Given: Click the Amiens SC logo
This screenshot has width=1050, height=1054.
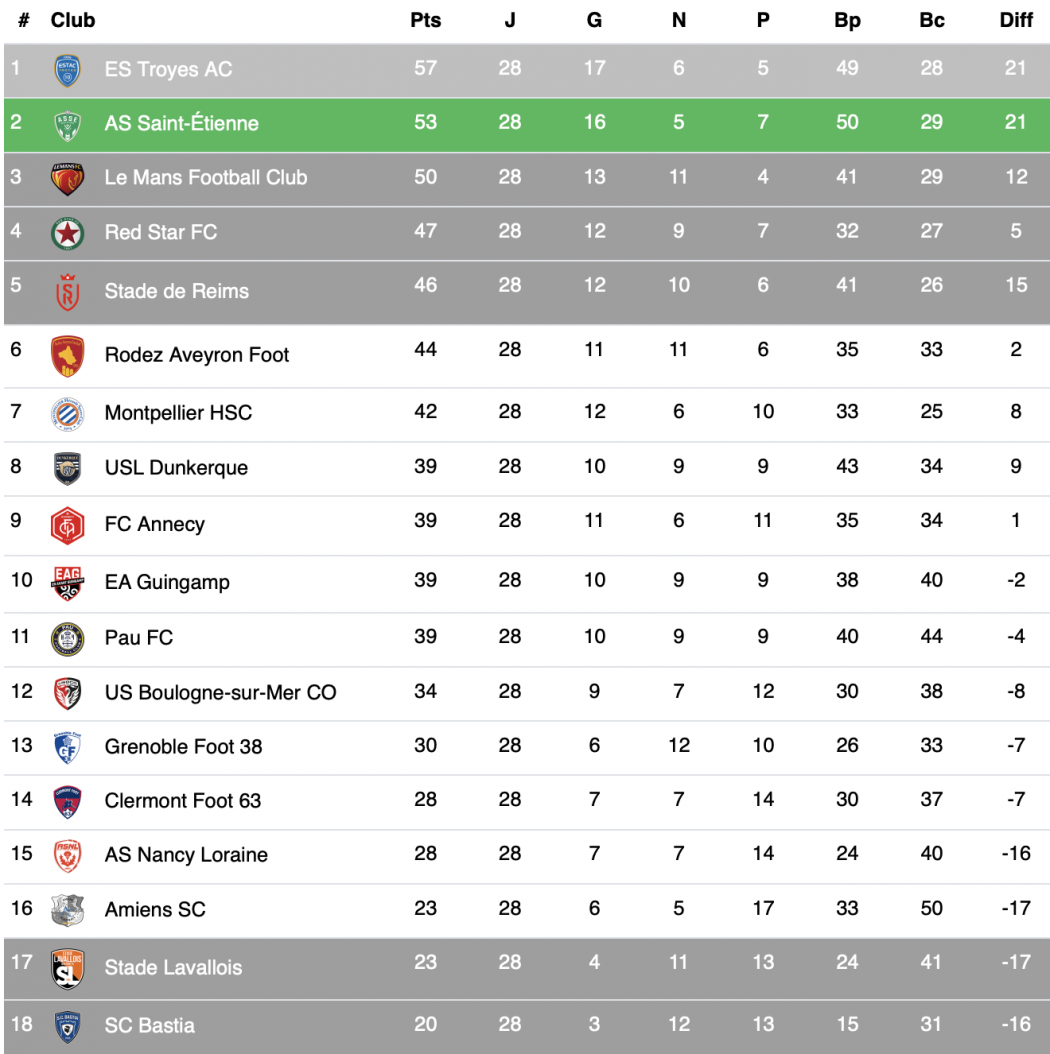Looking at the screenshot, I should pos(67,910).
